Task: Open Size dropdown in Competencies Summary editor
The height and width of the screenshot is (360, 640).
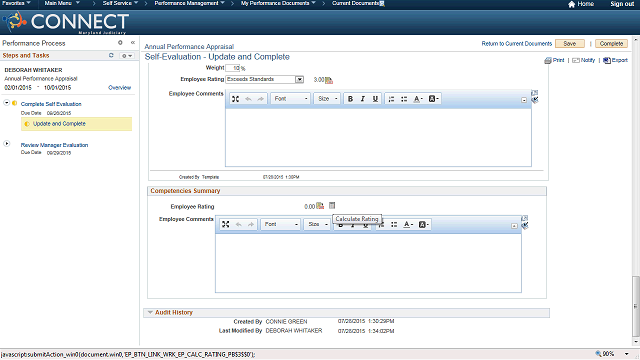Action: (x=318, y=224)
